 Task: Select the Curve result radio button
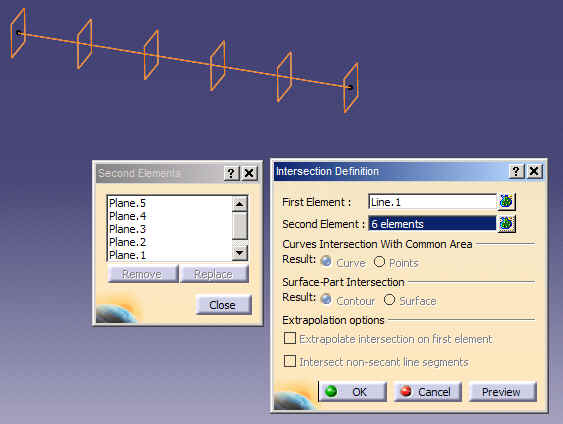(x=326, y=261)
